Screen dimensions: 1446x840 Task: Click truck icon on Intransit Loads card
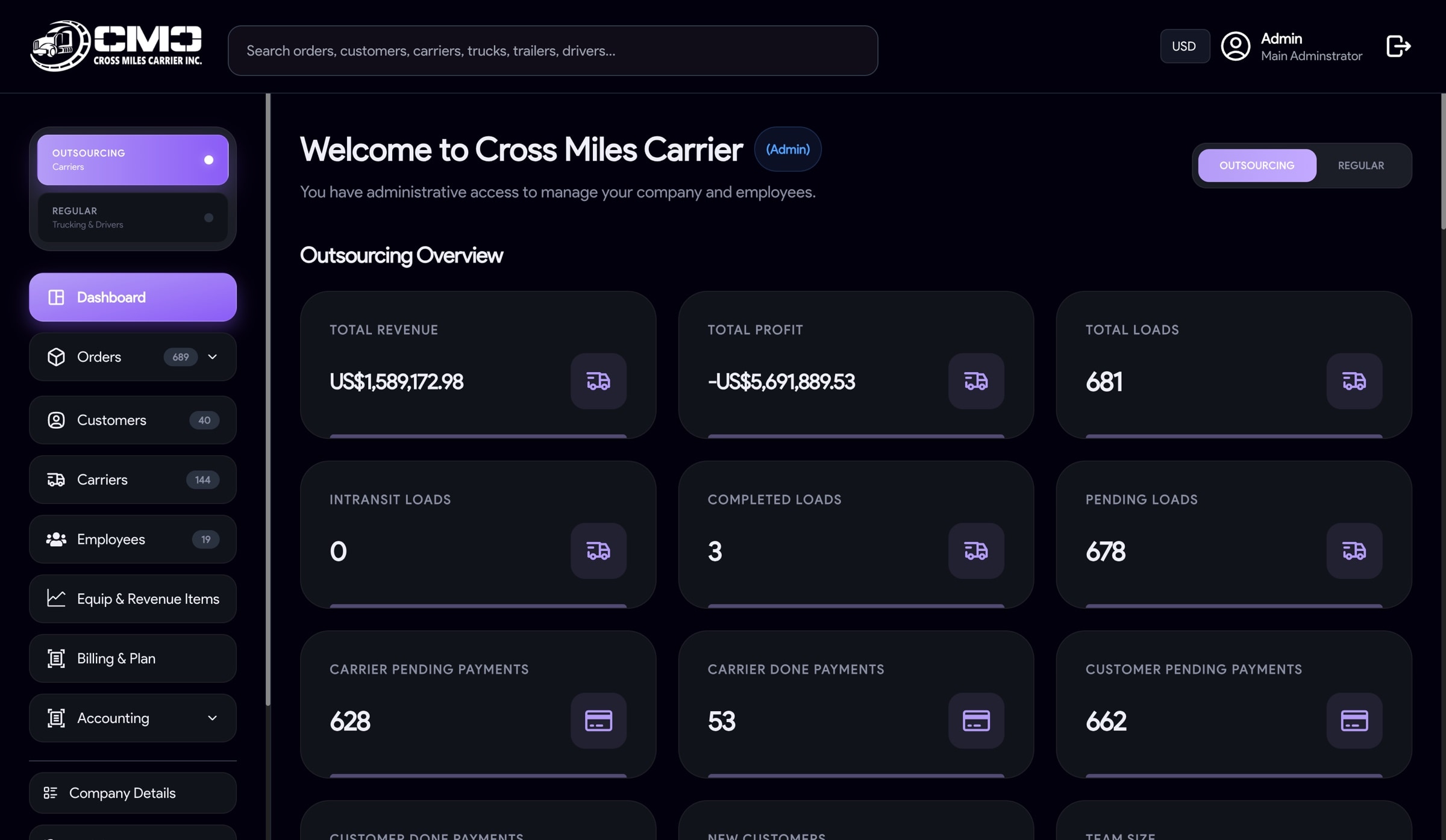598,551
